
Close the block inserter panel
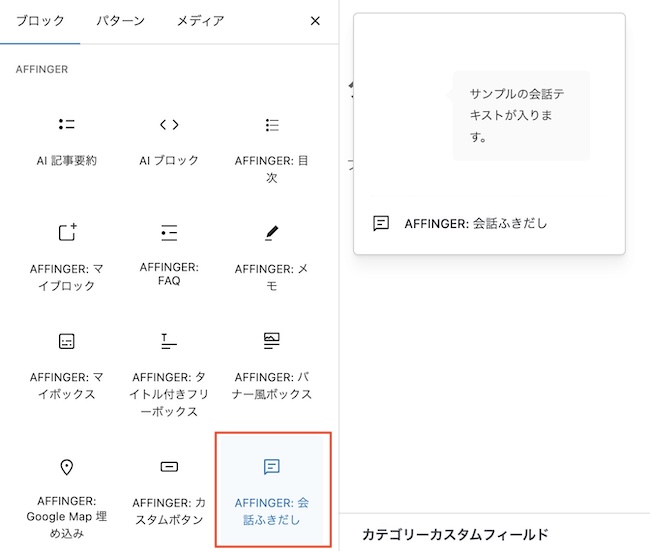315,21
